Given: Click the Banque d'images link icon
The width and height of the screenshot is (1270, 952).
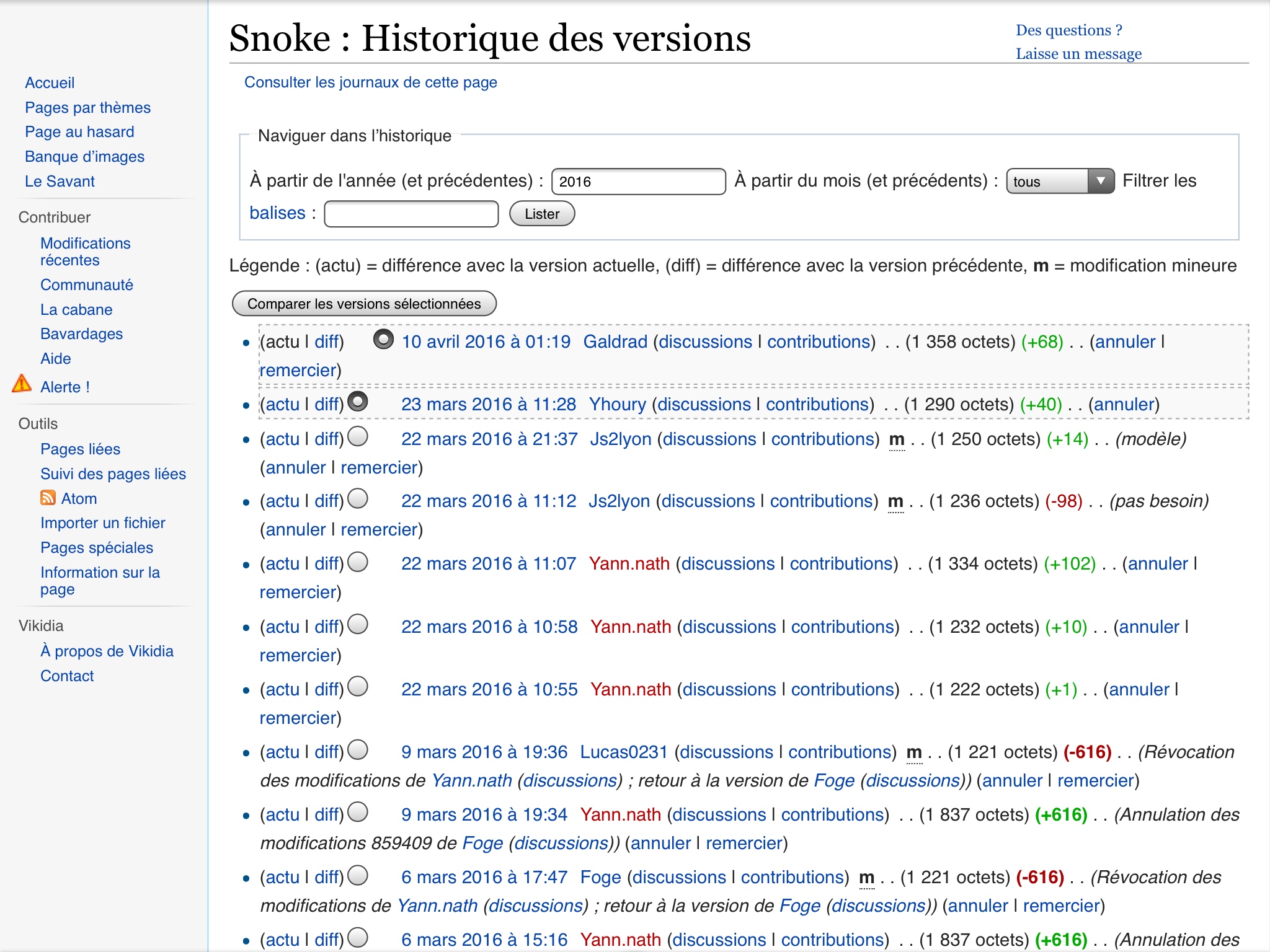Looking at the screenshot, I should (84, 157).
